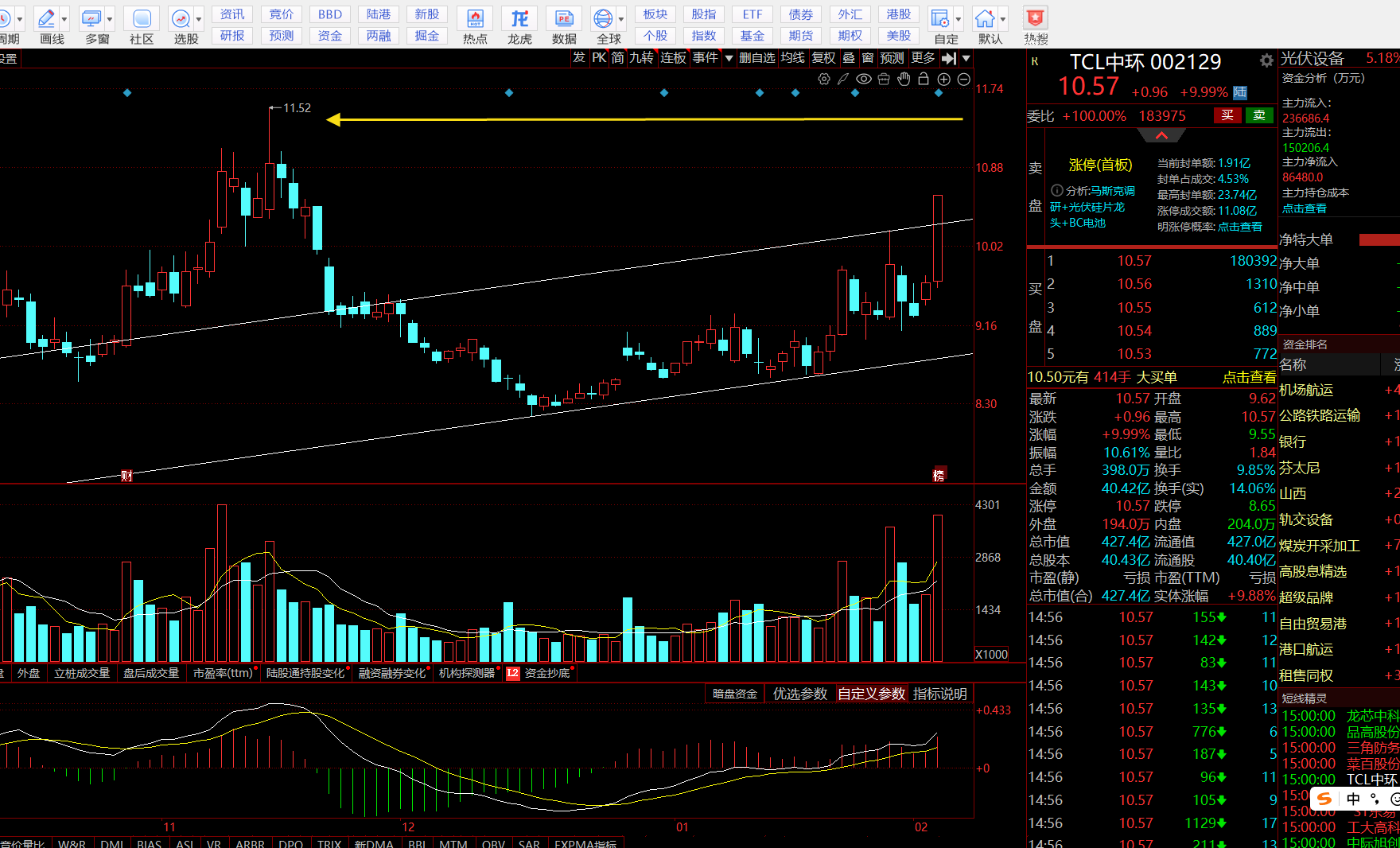This screenshot has width=1400, height=848.
Task: Open the dropdown arrow after 事件
Action: point(729,58)
